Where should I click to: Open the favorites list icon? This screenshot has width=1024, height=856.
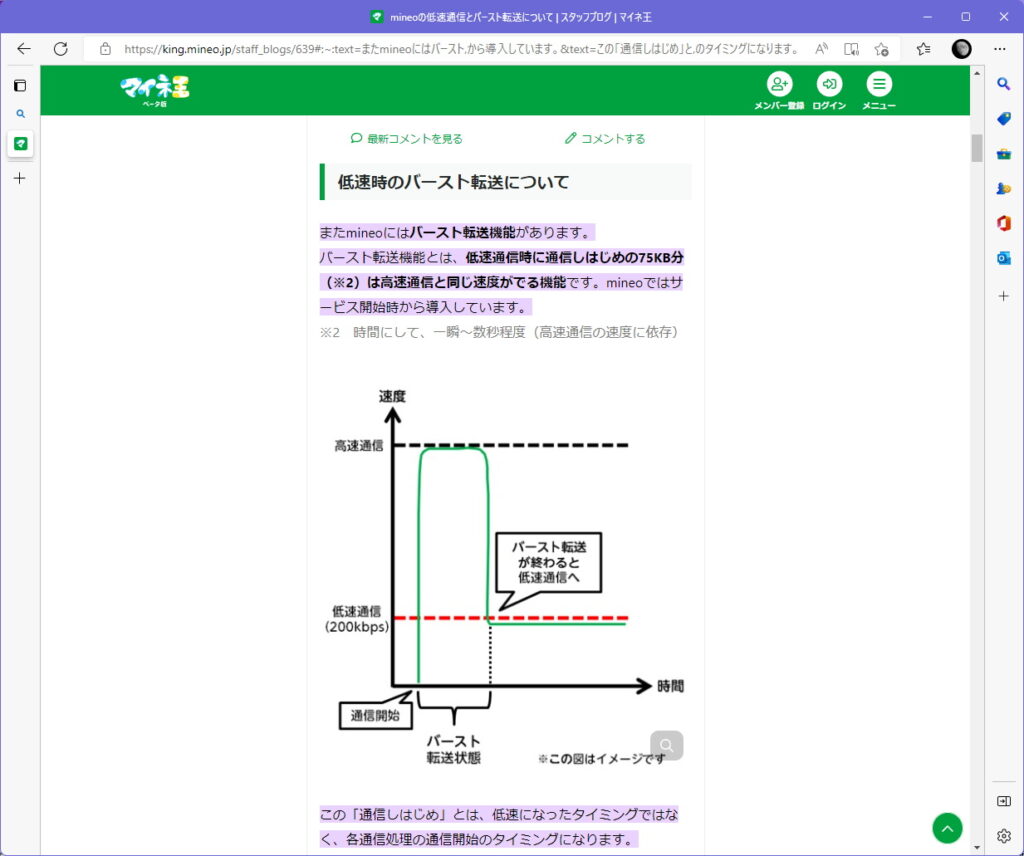tap(923, 49)
